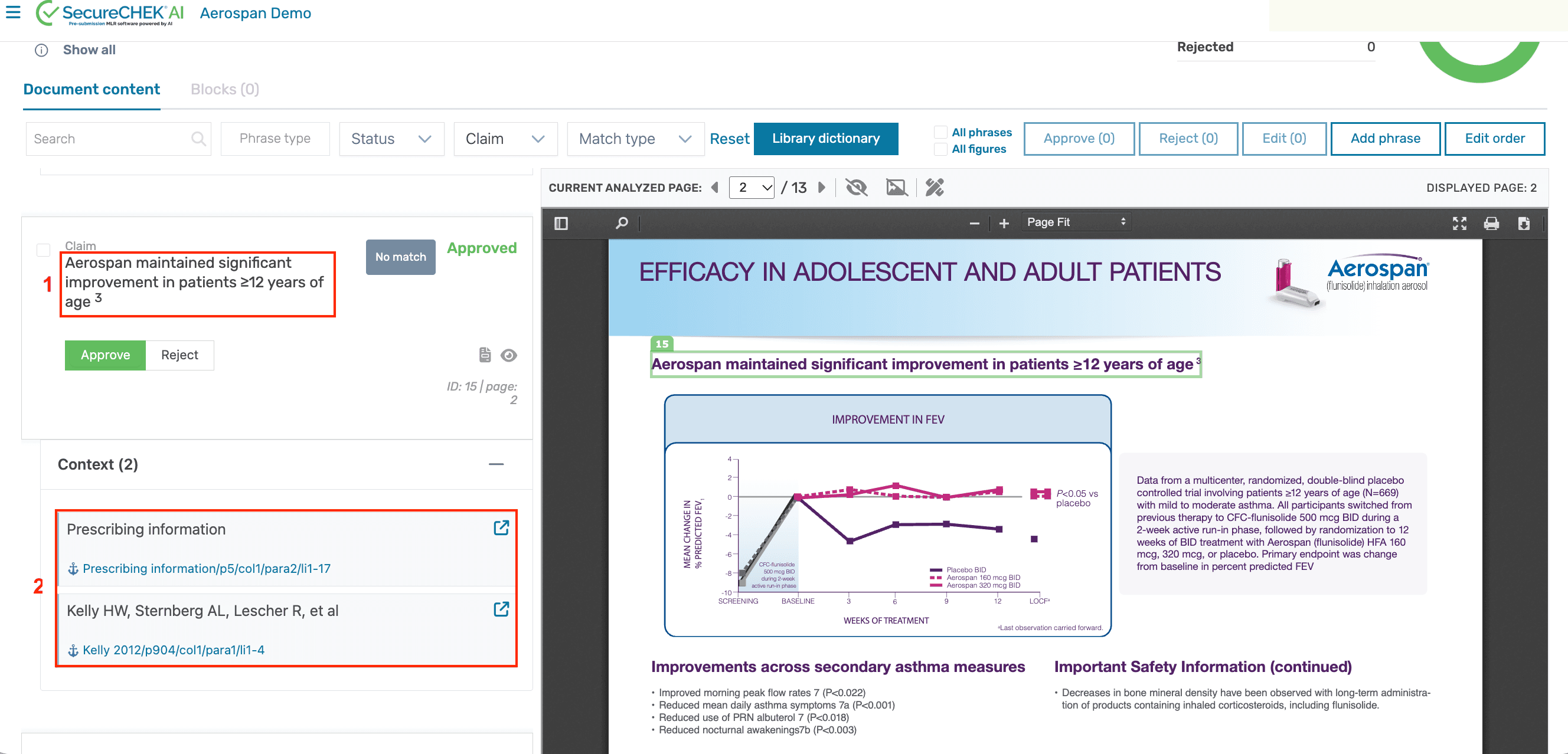Click the Edit order button

coord(1494,139)
